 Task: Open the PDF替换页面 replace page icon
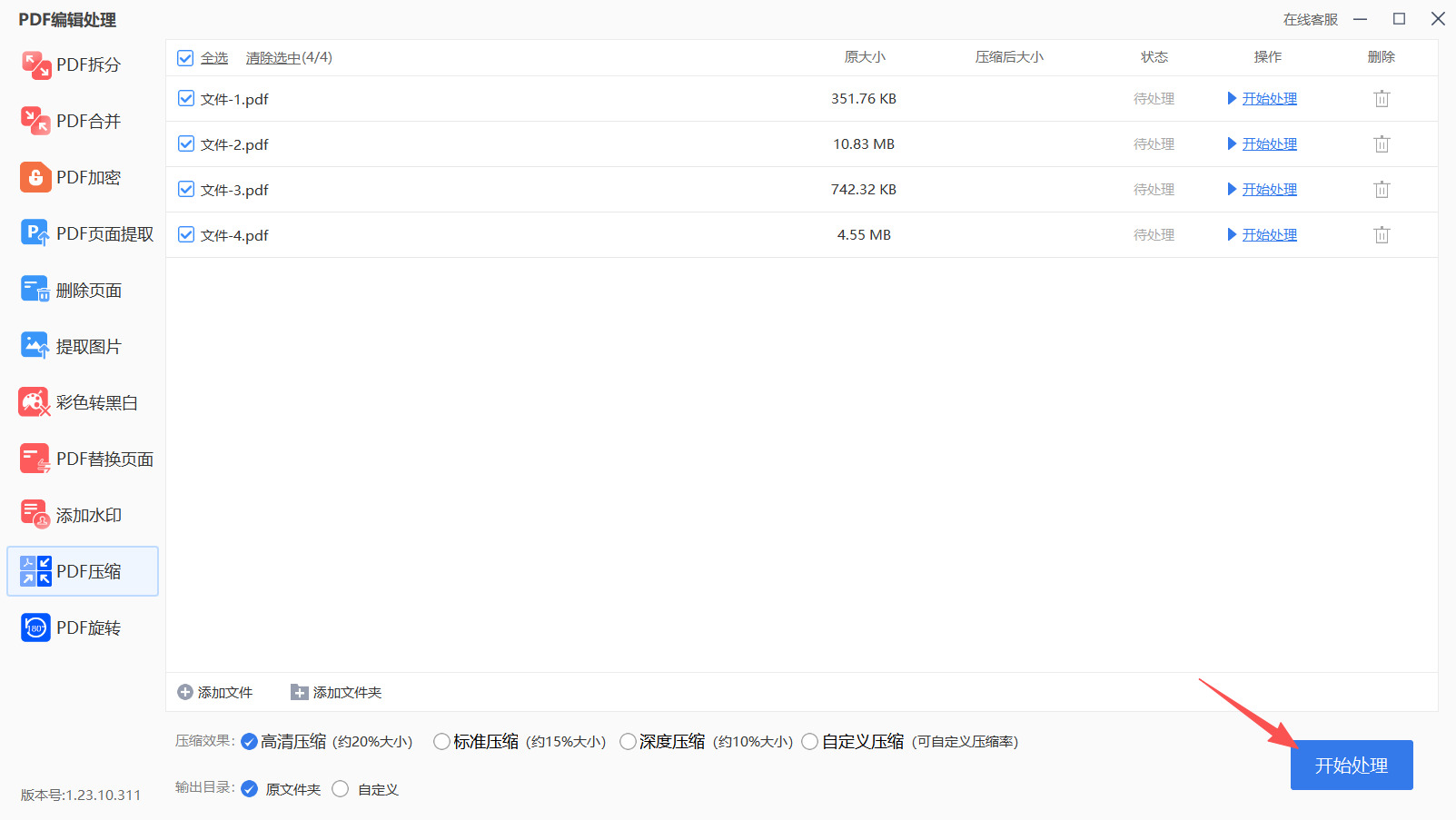point(35,459)
